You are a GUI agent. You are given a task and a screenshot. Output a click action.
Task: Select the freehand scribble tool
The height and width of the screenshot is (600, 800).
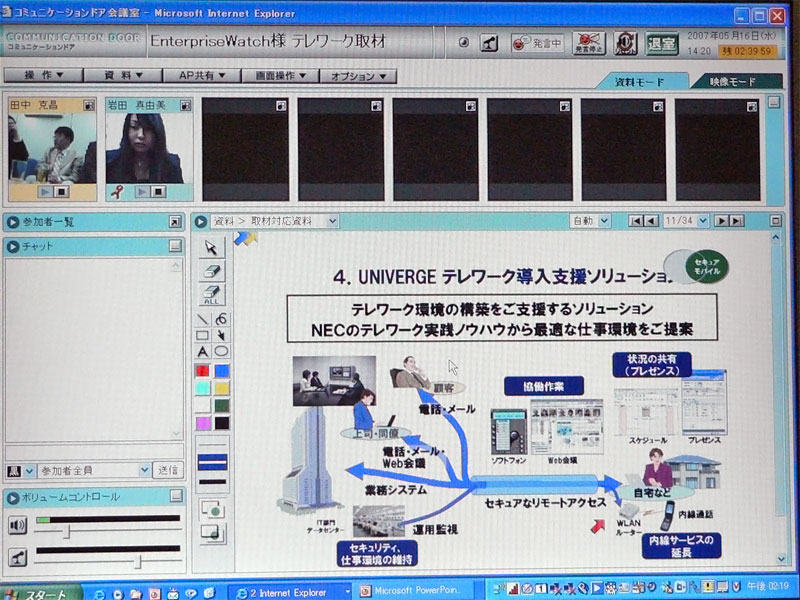[221, 319]
